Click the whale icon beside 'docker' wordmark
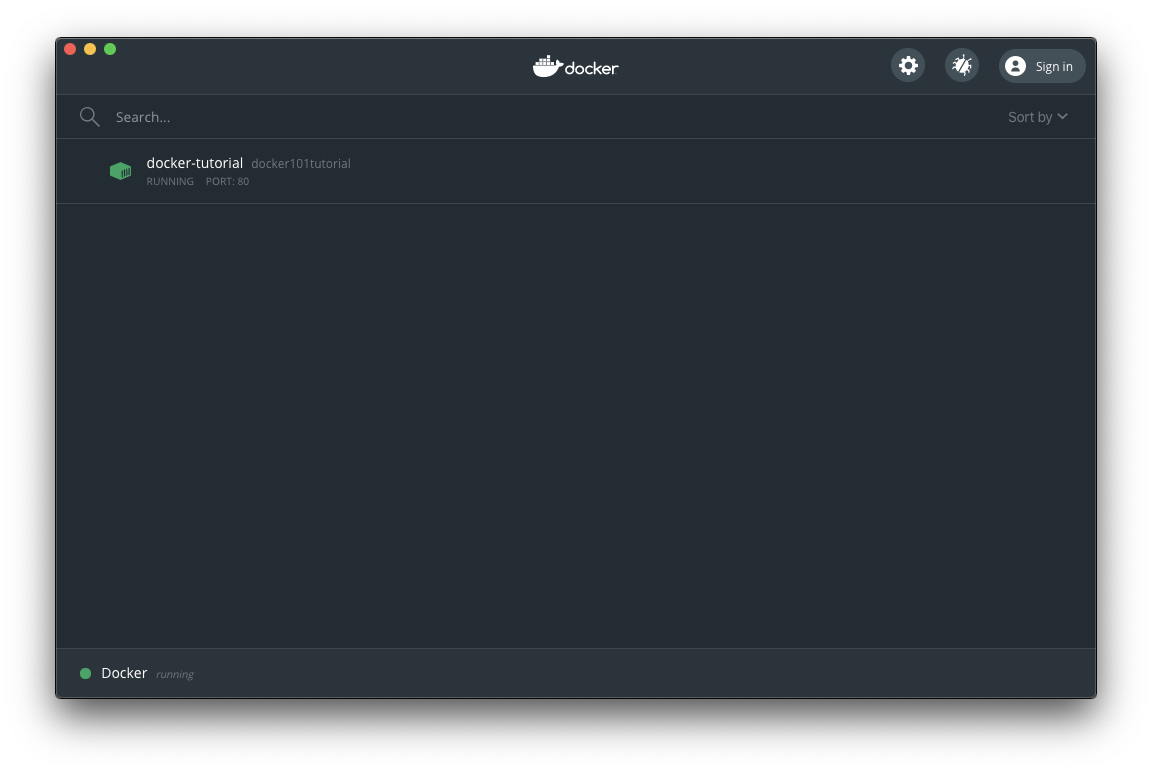Screen dimensions: 1152x772 point(548,65)
